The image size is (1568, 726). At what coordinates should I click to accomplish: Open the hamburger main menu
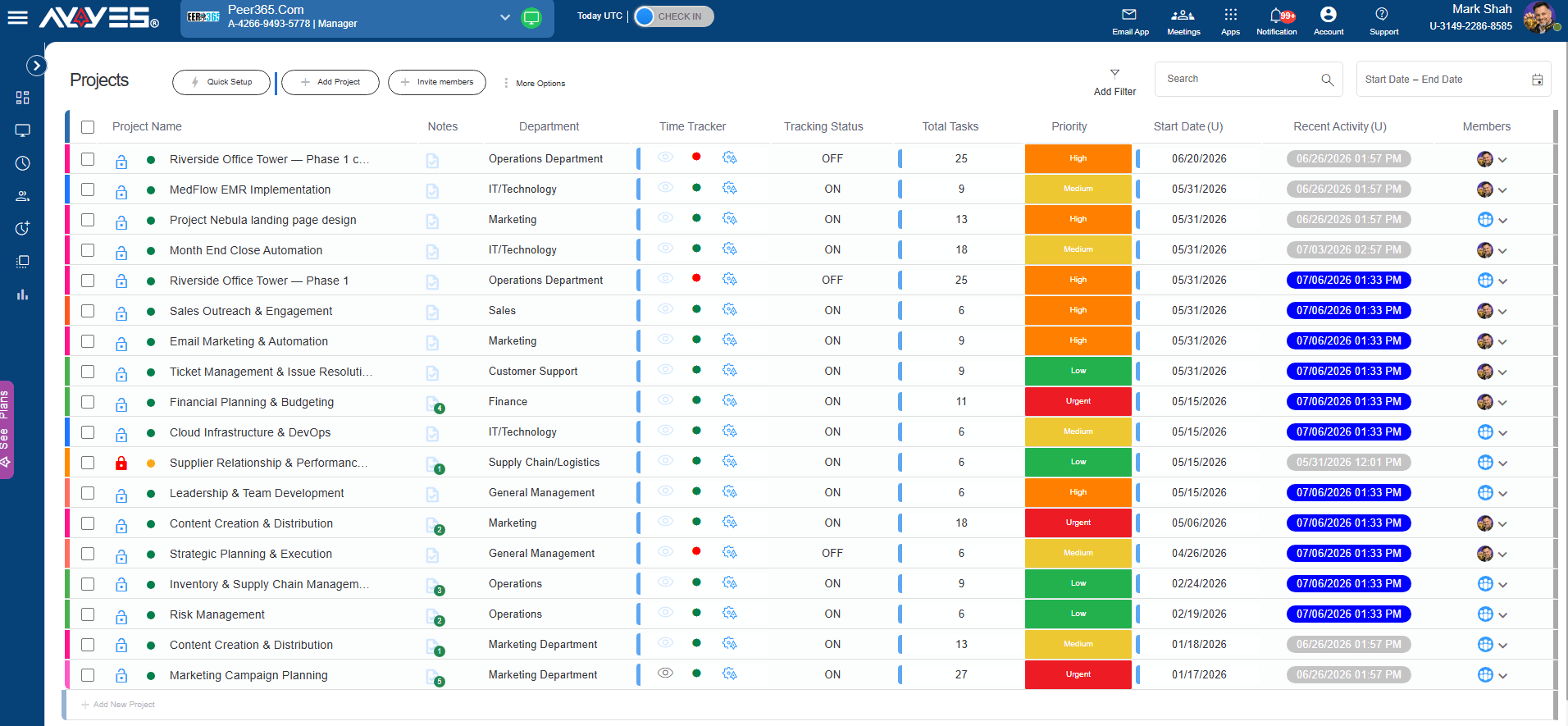[x=17, y=17]
